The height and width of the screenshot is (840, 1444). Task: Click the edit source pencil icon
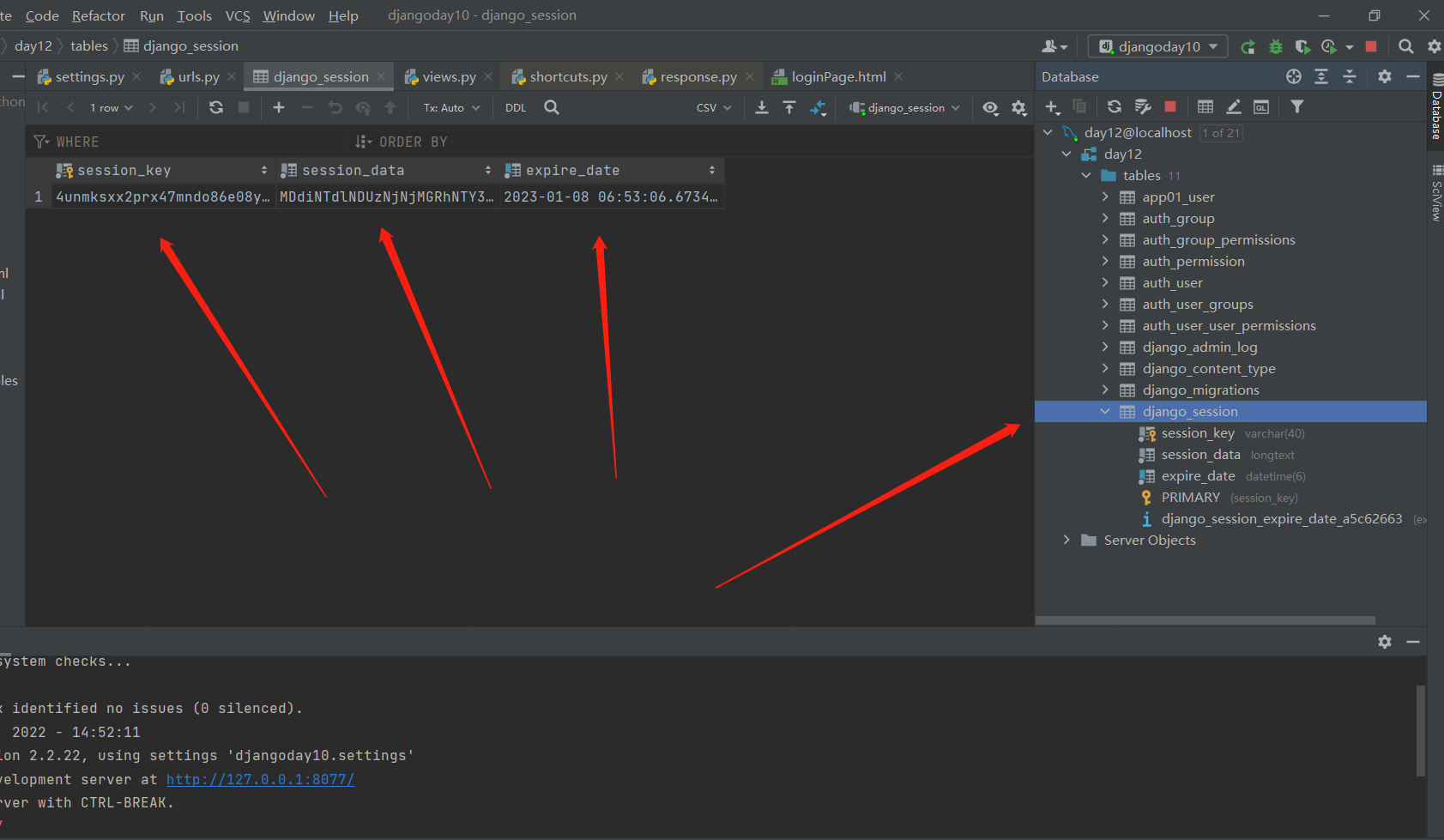[1233, 106]
